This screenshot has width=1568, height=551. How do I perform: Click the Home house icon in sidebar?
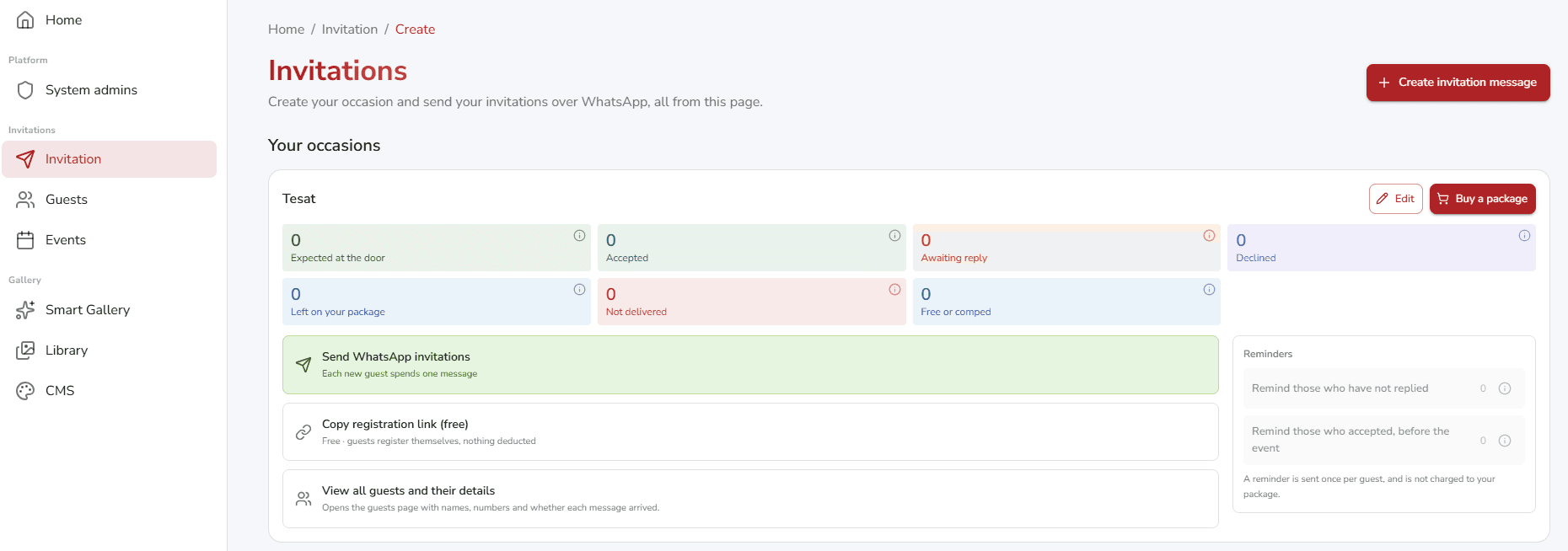pos(25,20)
